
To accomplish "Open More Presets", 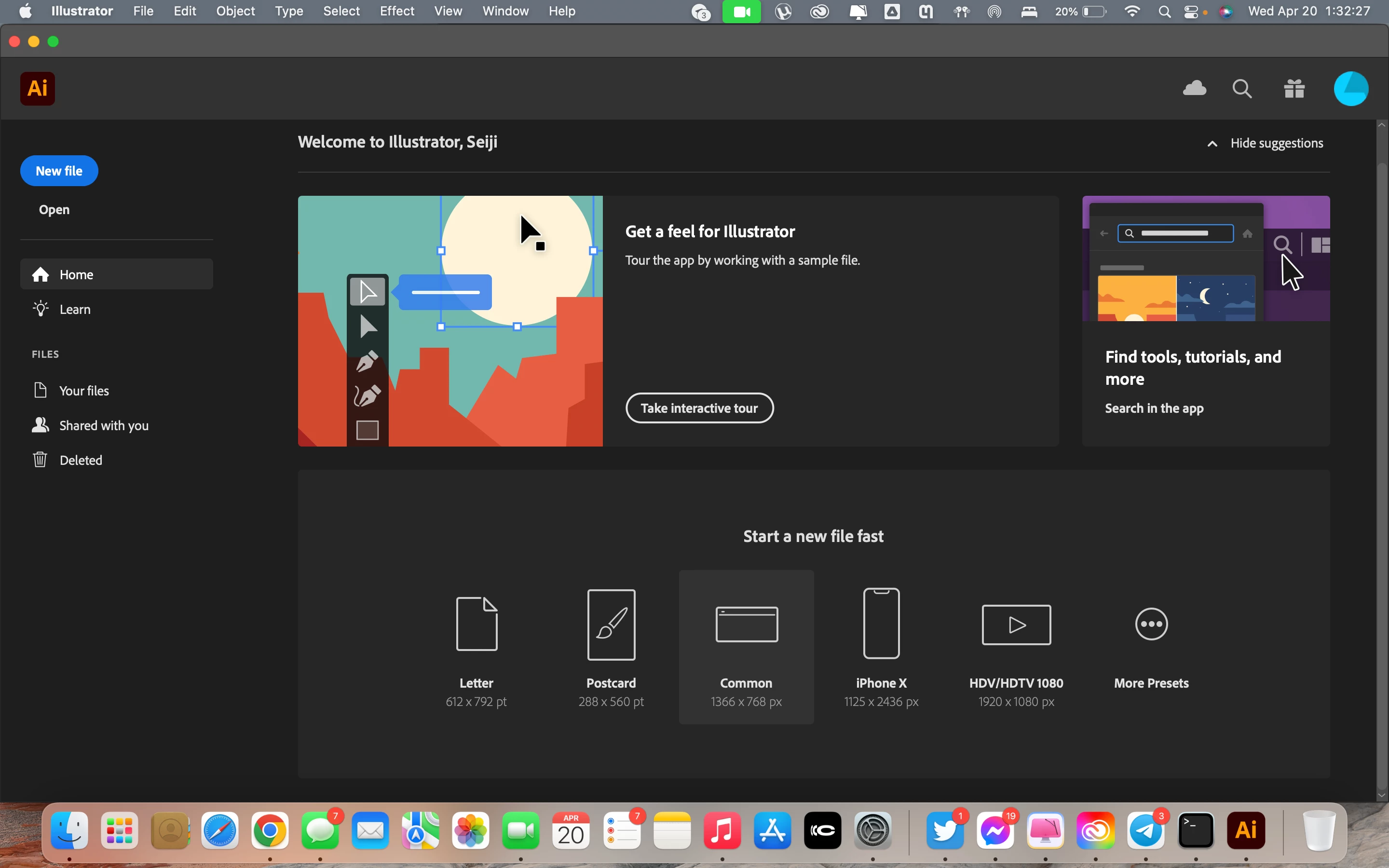I will click(x=1151, y=624).
